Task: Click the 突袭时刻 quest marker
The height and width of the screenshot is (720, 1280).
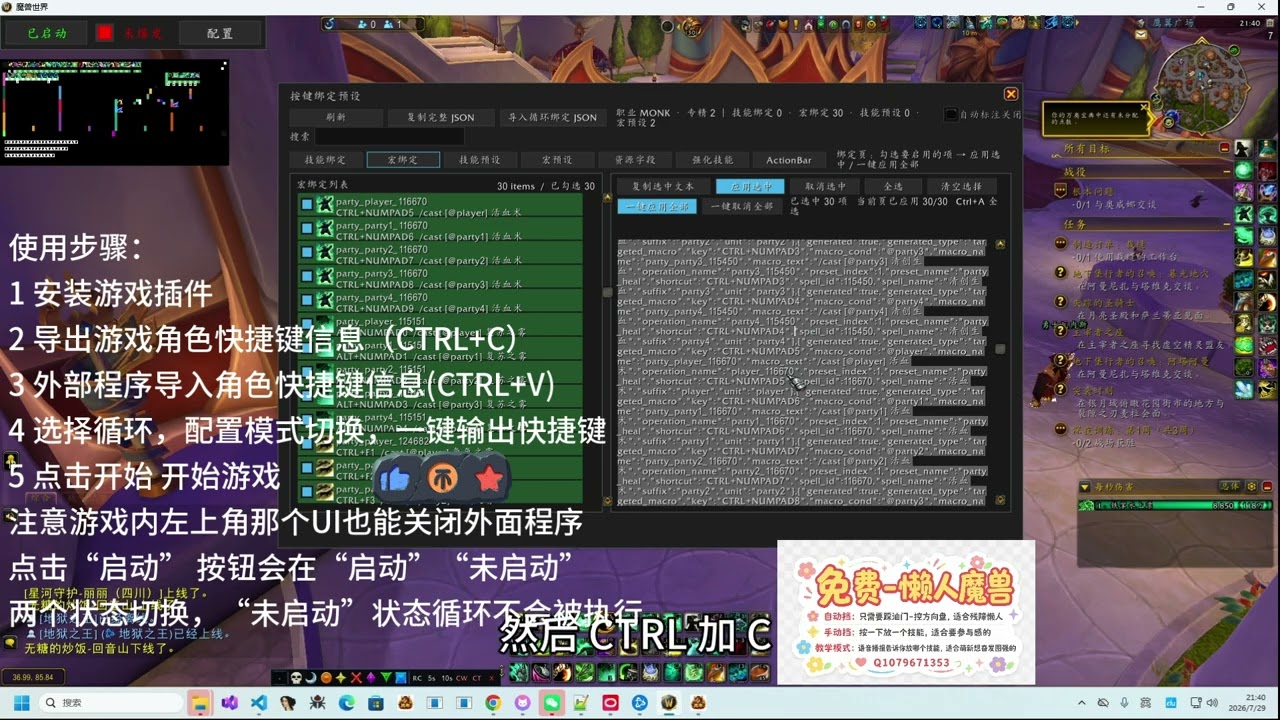Action: [1060, 391]
